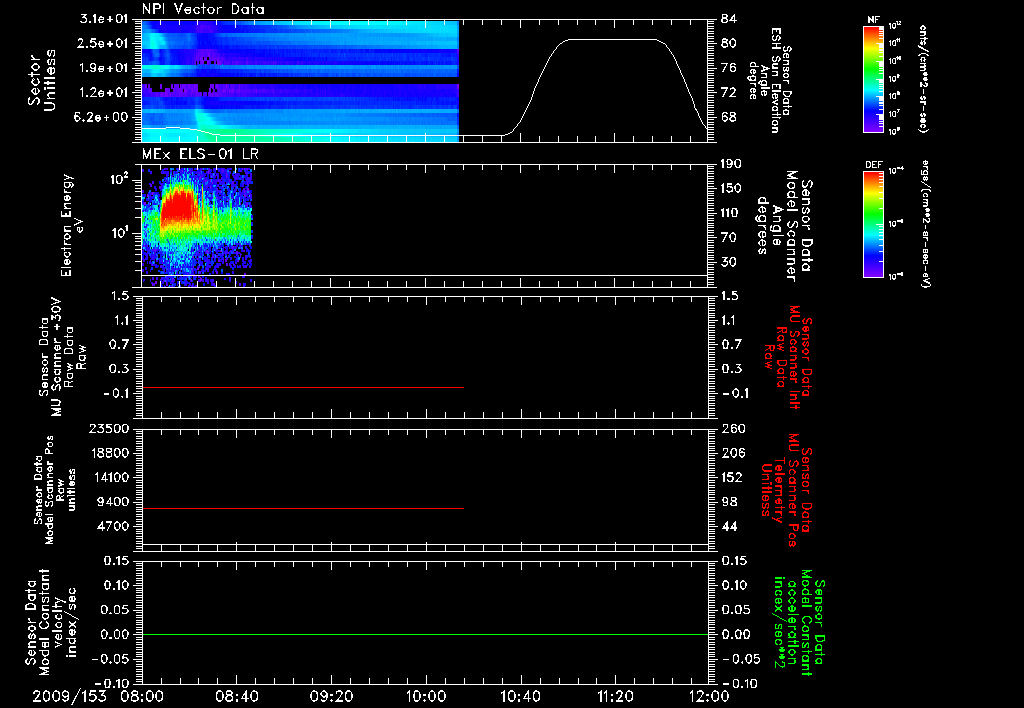1024x708 pixels.
Task: Select the 'Sector Unitless' axis label
Action: (42, 81)
